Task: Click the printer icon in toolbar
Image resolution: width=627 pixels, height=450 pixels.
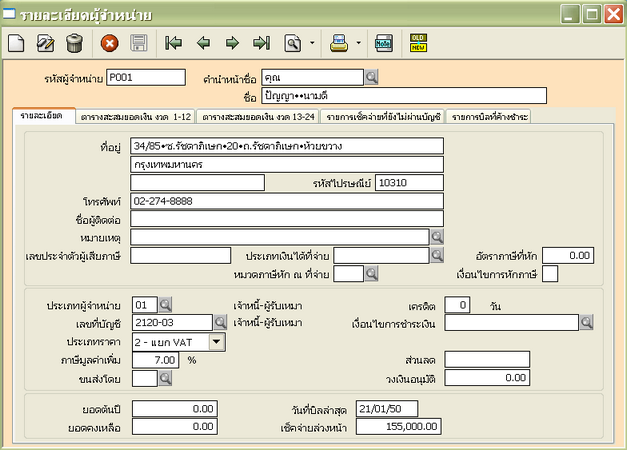Action: (339, 43)
